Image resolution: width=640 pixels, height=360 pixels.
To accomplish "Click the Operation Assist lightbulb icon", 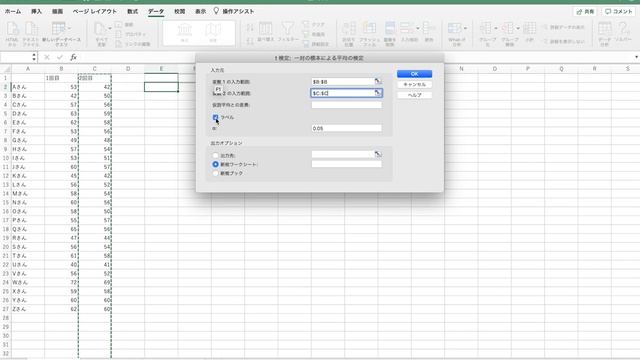I will (x=216, y=11).
